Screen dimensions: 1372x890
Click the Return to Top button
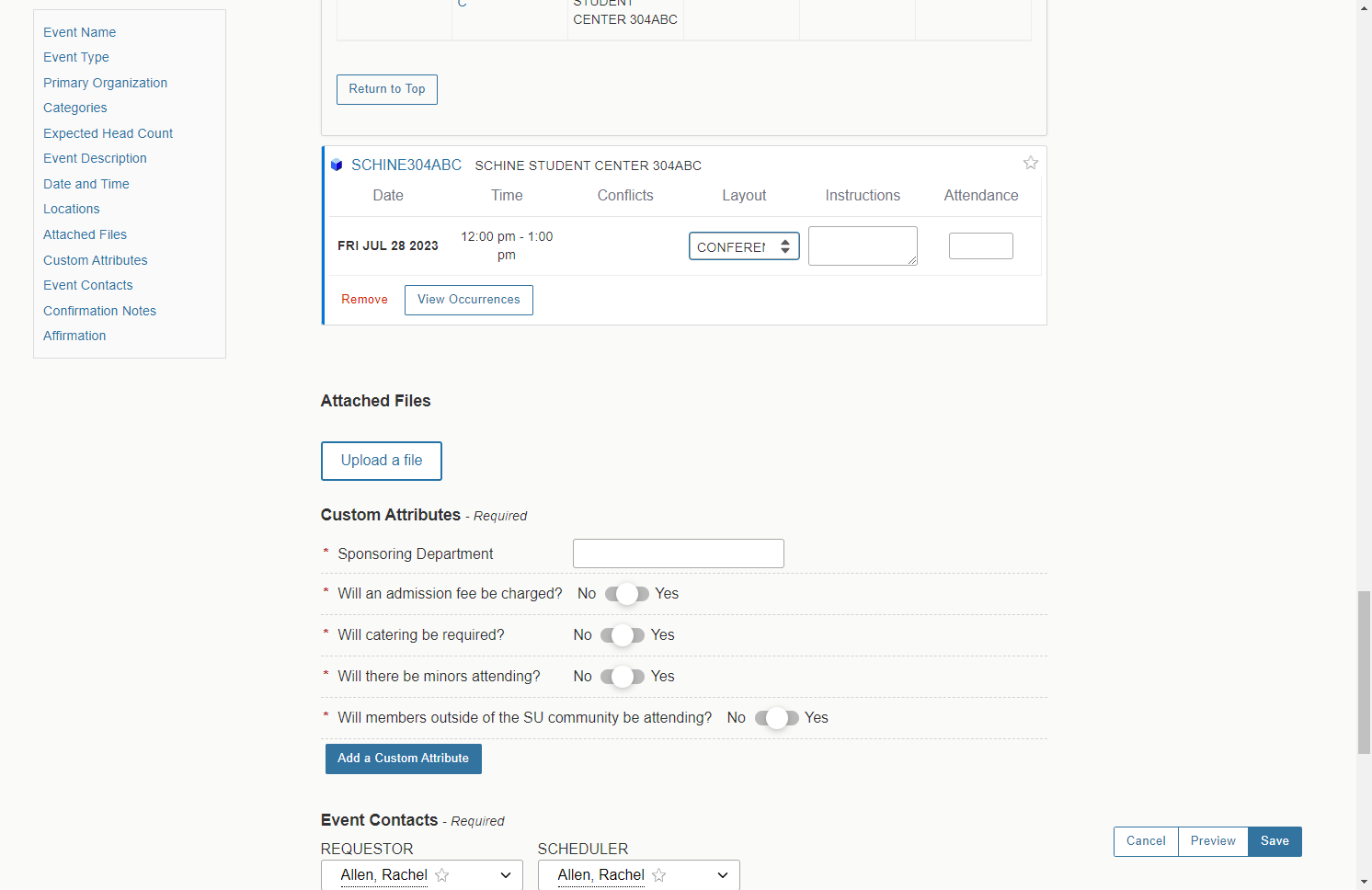387,89
